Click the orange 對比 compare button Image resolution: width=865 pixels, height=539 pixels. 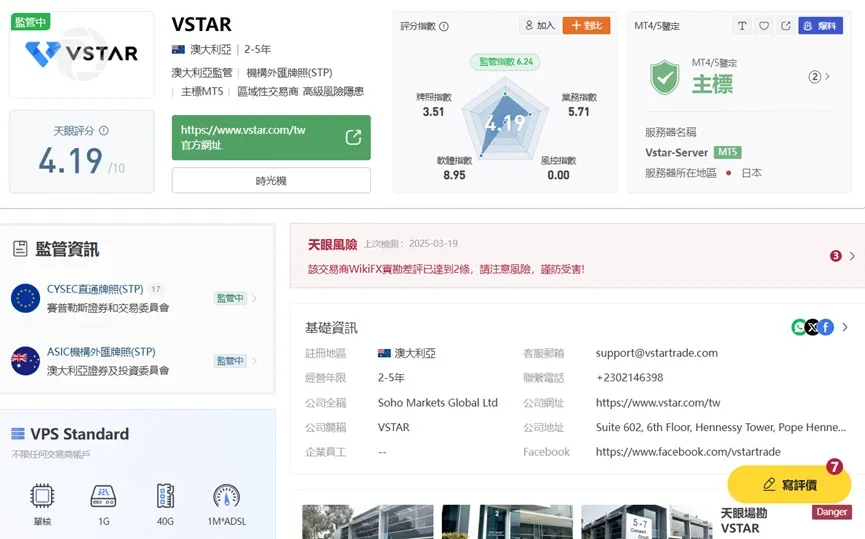point(586,25)
